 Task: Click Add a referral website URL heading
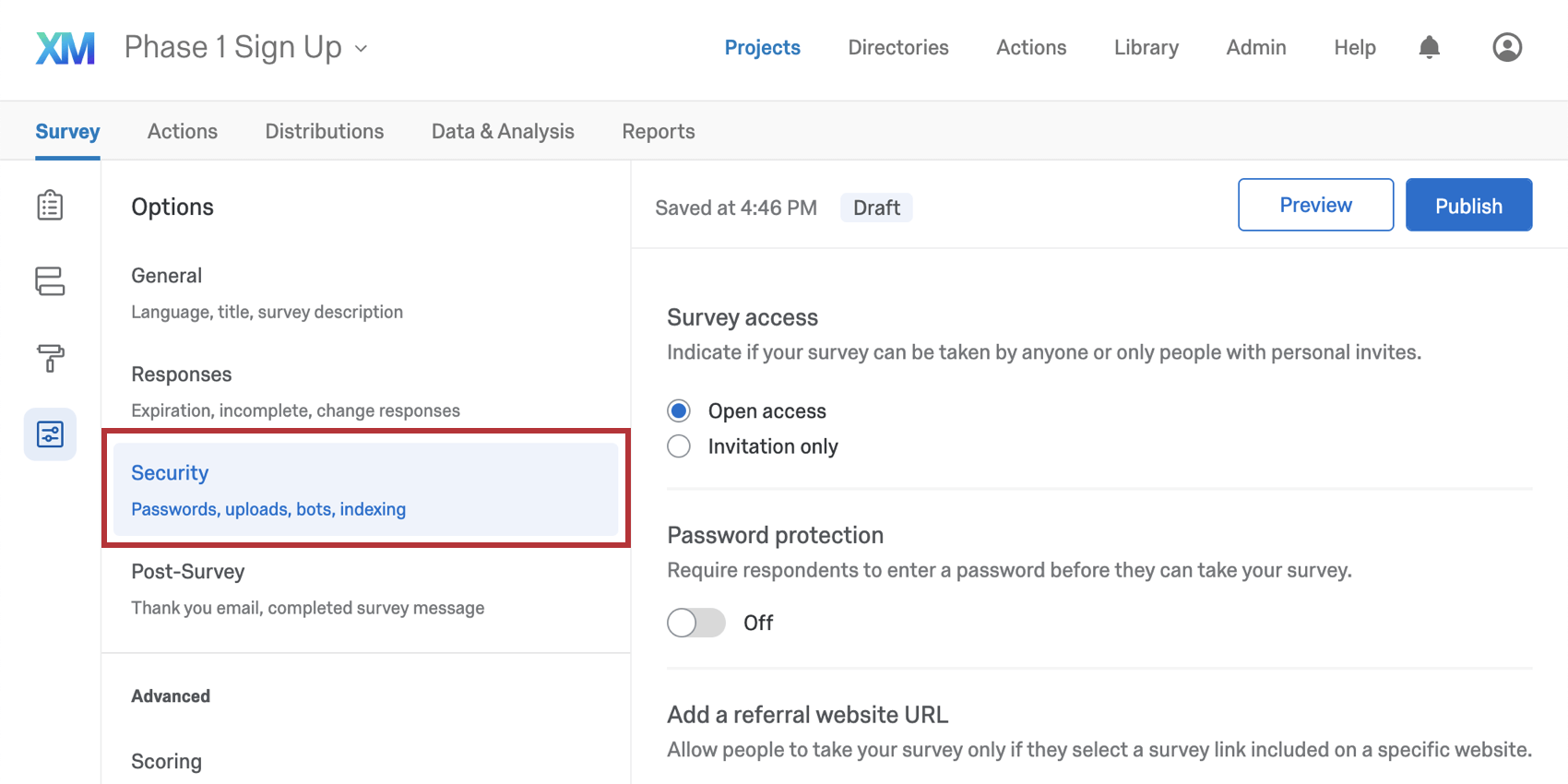pos(807,715)
